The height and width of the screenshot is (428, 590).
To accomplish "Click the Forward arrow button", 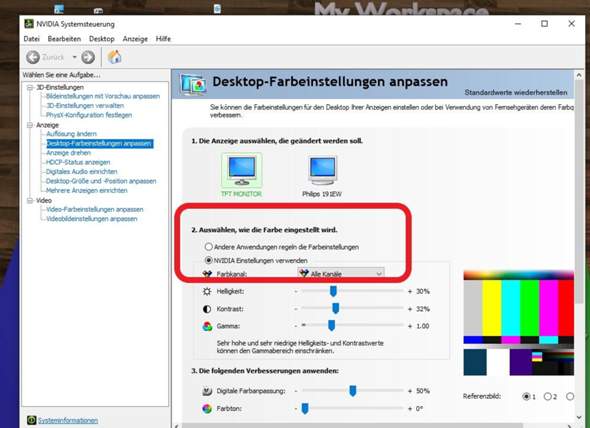I will coord(88,57).
